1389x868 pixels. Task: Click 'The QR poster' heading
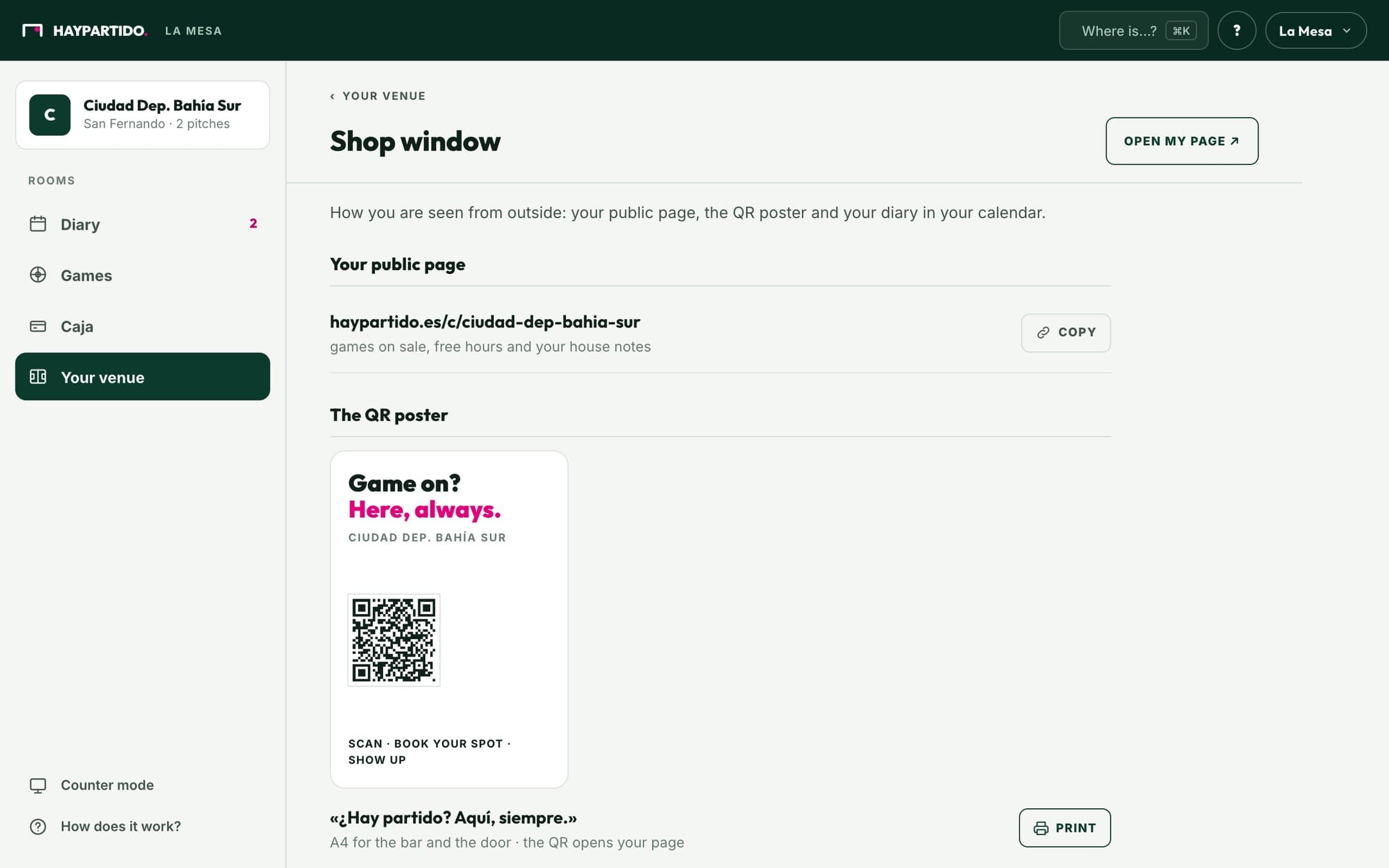[x=388, y=415]
